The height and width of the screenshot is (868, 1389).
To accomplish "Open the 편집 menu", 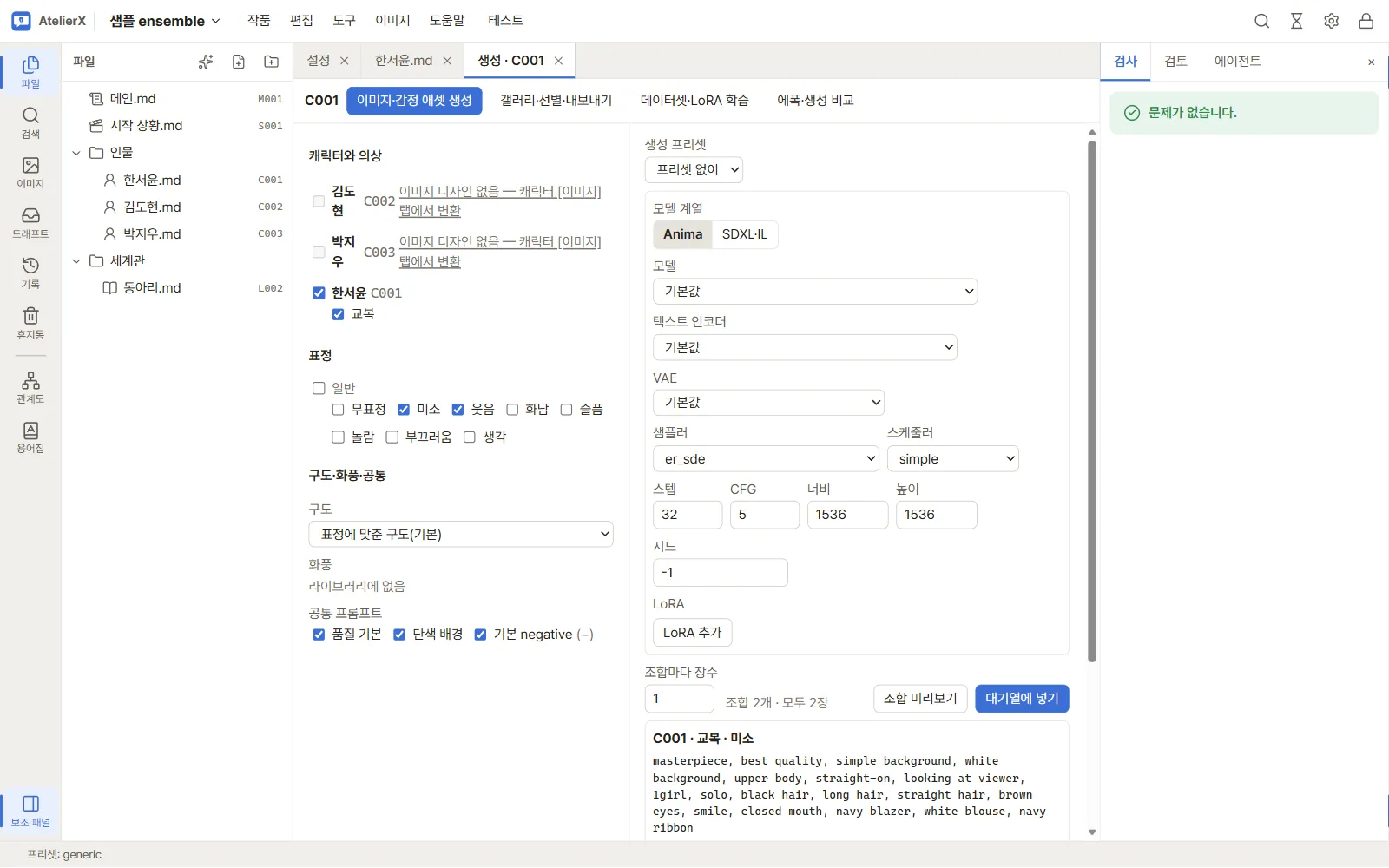I will click(x=301, y=21).
